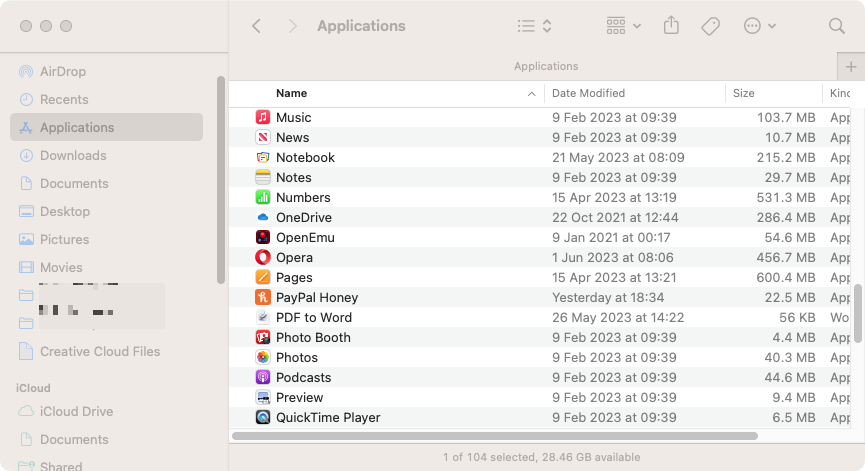Sort by the Name column header
Screen dimensions: 865x471
pos(291,93)
